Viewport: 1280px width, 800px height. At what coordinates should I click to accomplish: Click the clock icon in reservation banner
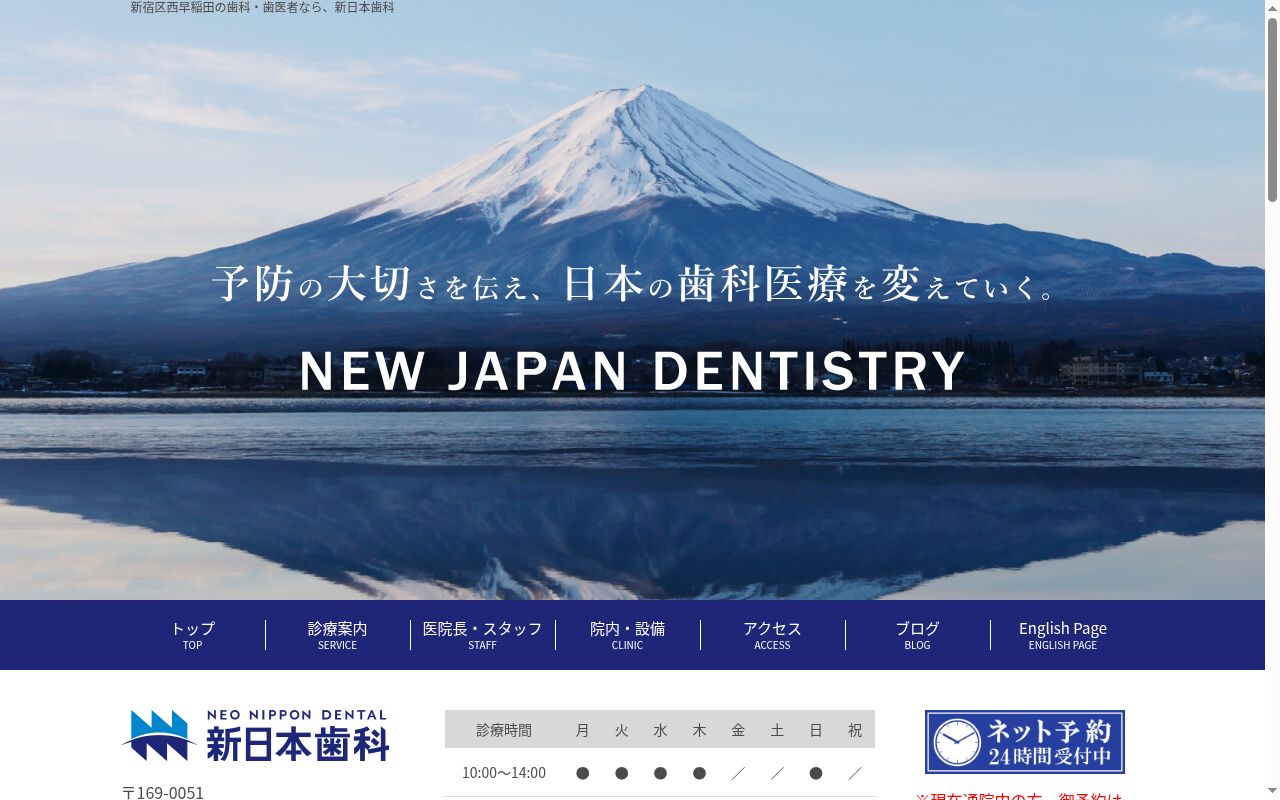coord(957,742)
